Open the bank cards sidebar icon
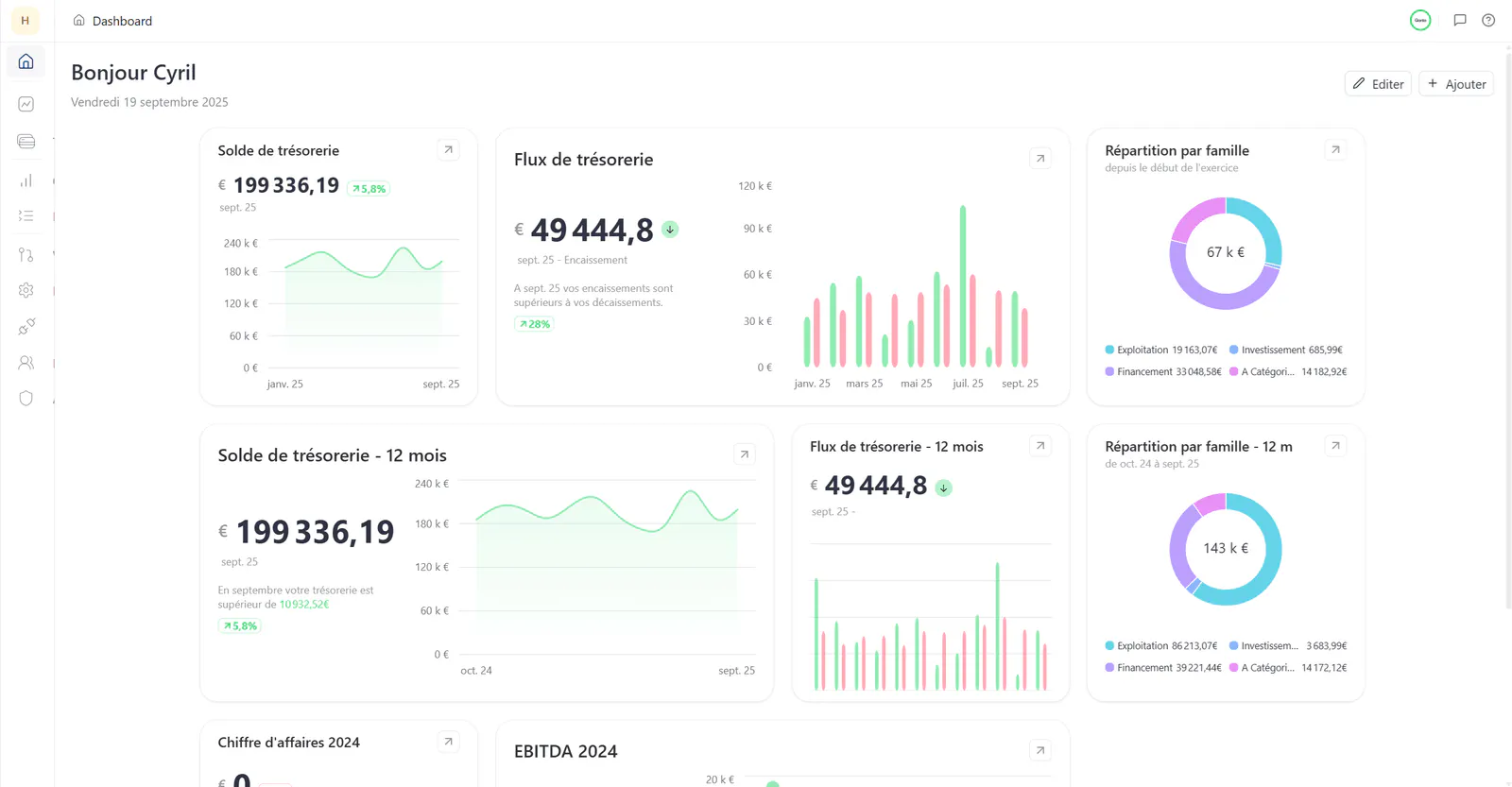This screenshot has width=1512, height=787. (26, 142)
